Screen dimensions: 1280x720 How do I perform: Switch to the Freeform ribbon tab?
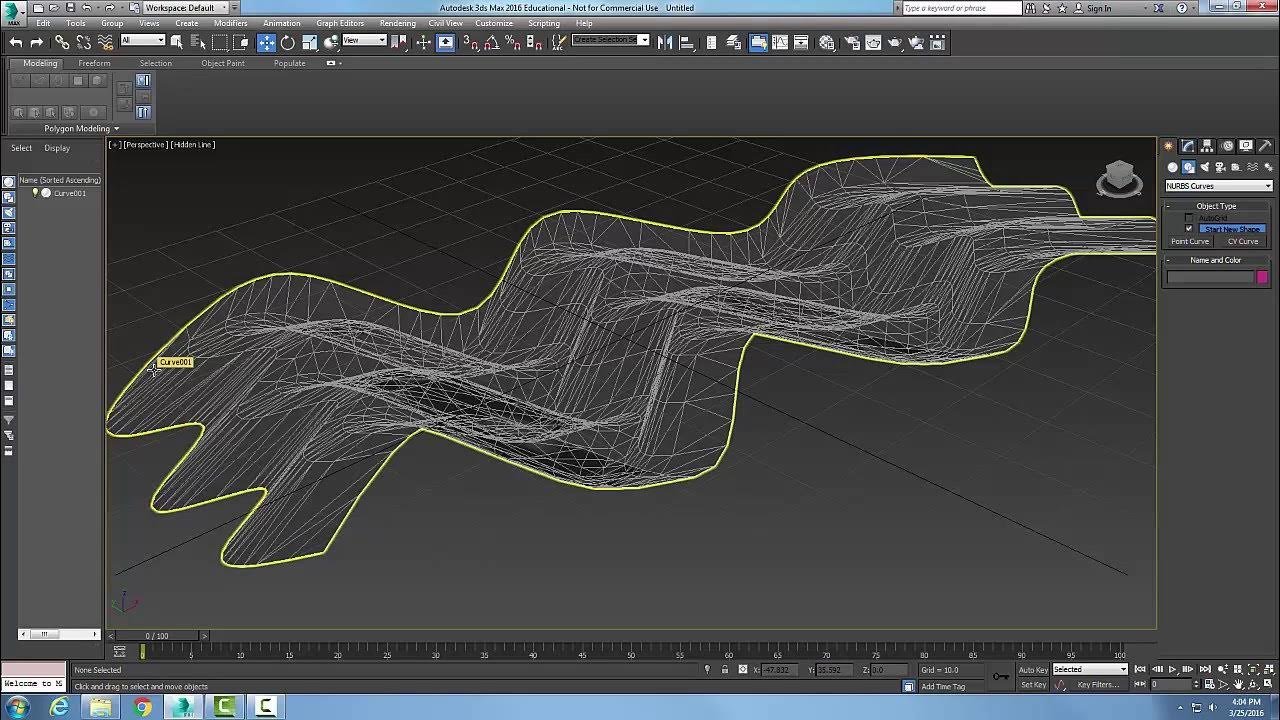click(95, 63)
